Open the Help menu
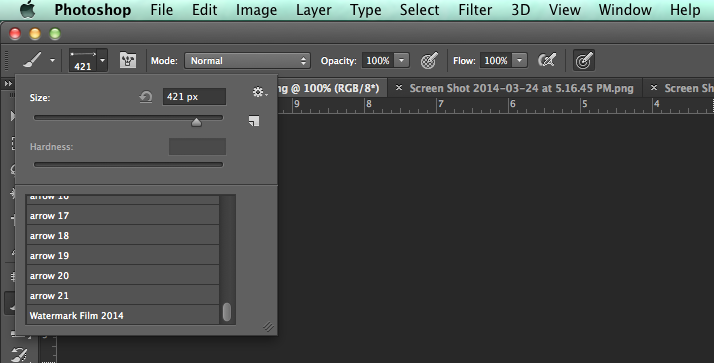The width and height of the screenshot is (714, 363). [685, 10]
